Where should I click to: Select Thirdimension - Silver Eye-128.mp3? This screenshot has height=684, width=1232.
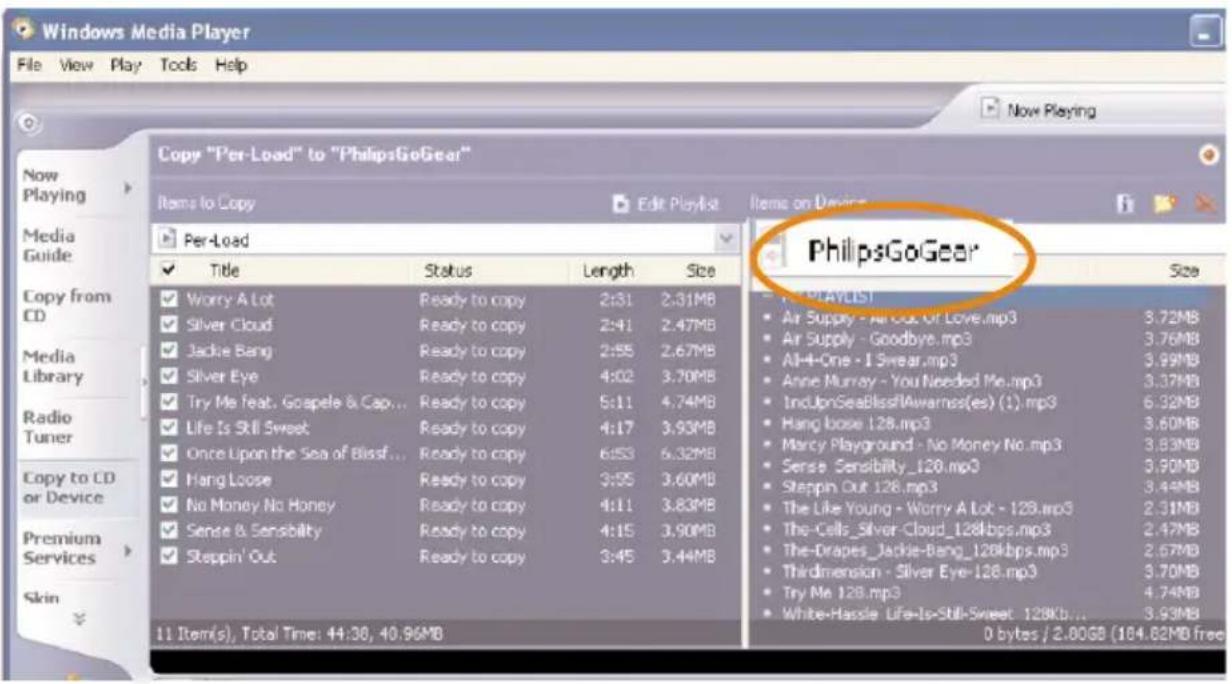(x=909, y=572)
